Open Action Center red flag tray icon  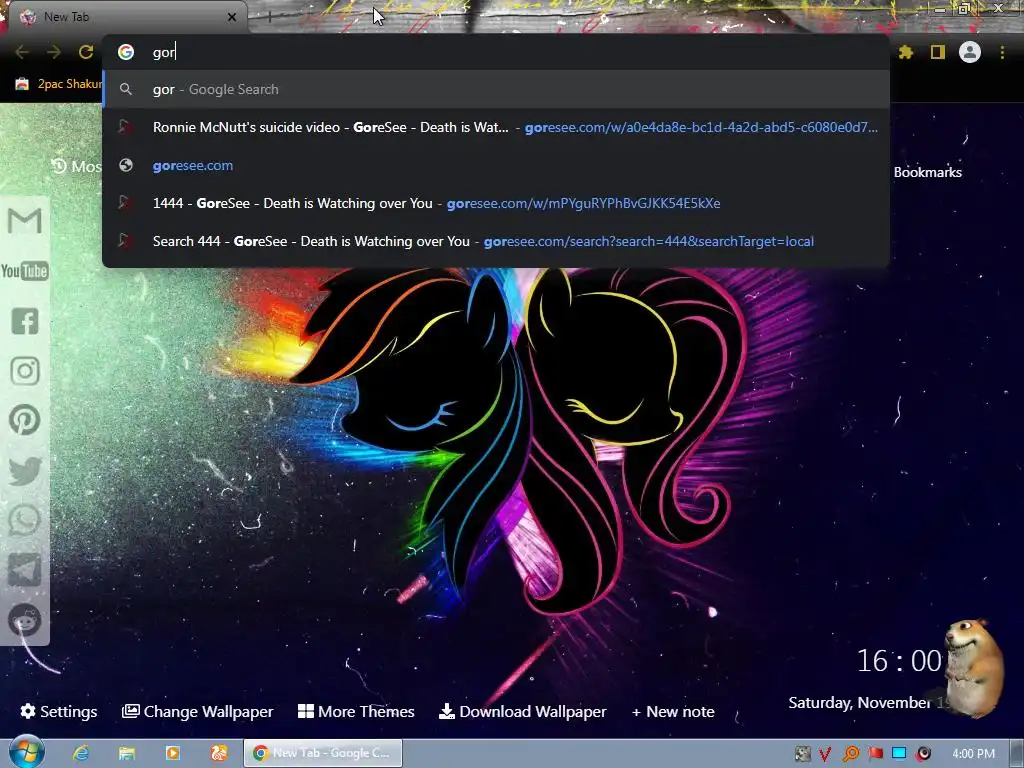click(x=875, y=754)
